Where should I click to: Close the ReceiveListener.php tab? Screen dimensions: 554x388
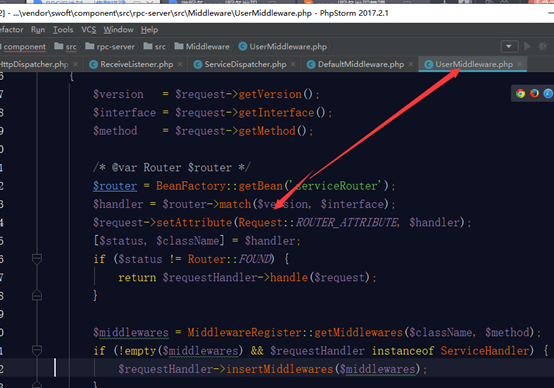[180, 64]
